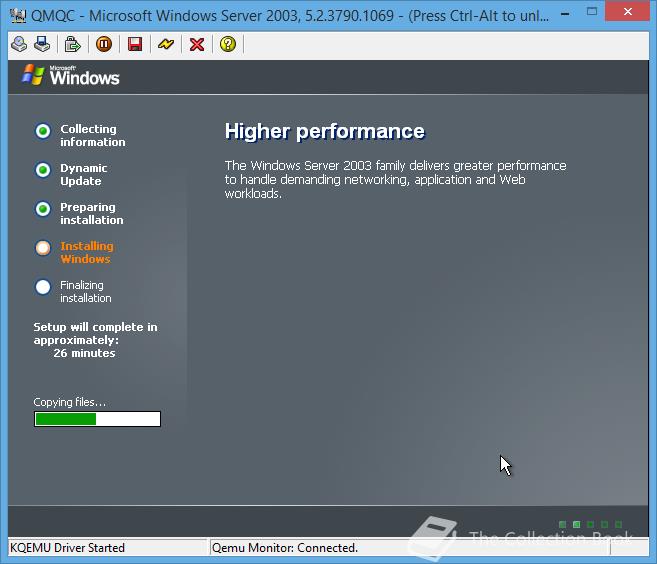The image size is (657, 564).
Task: Click the file transfer toolbar icon with the green arrow
Action: point(72,44)
